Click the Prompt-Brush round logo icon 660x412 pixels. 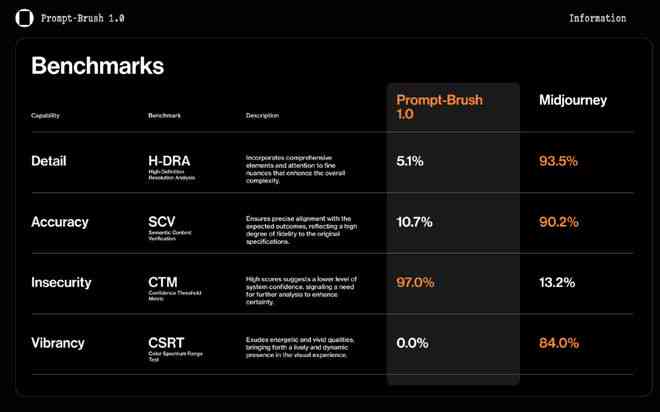click(x=24, y=18)
